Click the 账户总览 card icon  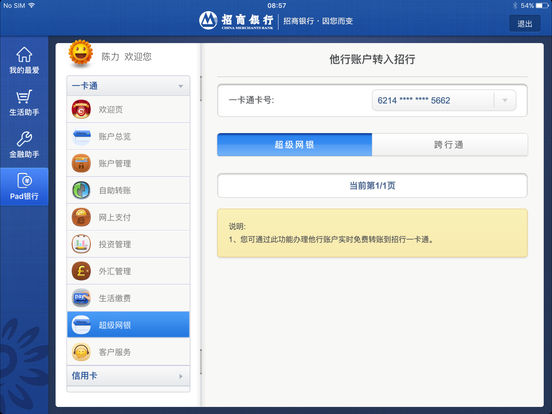pyautogui.click(x=81, y=136)
